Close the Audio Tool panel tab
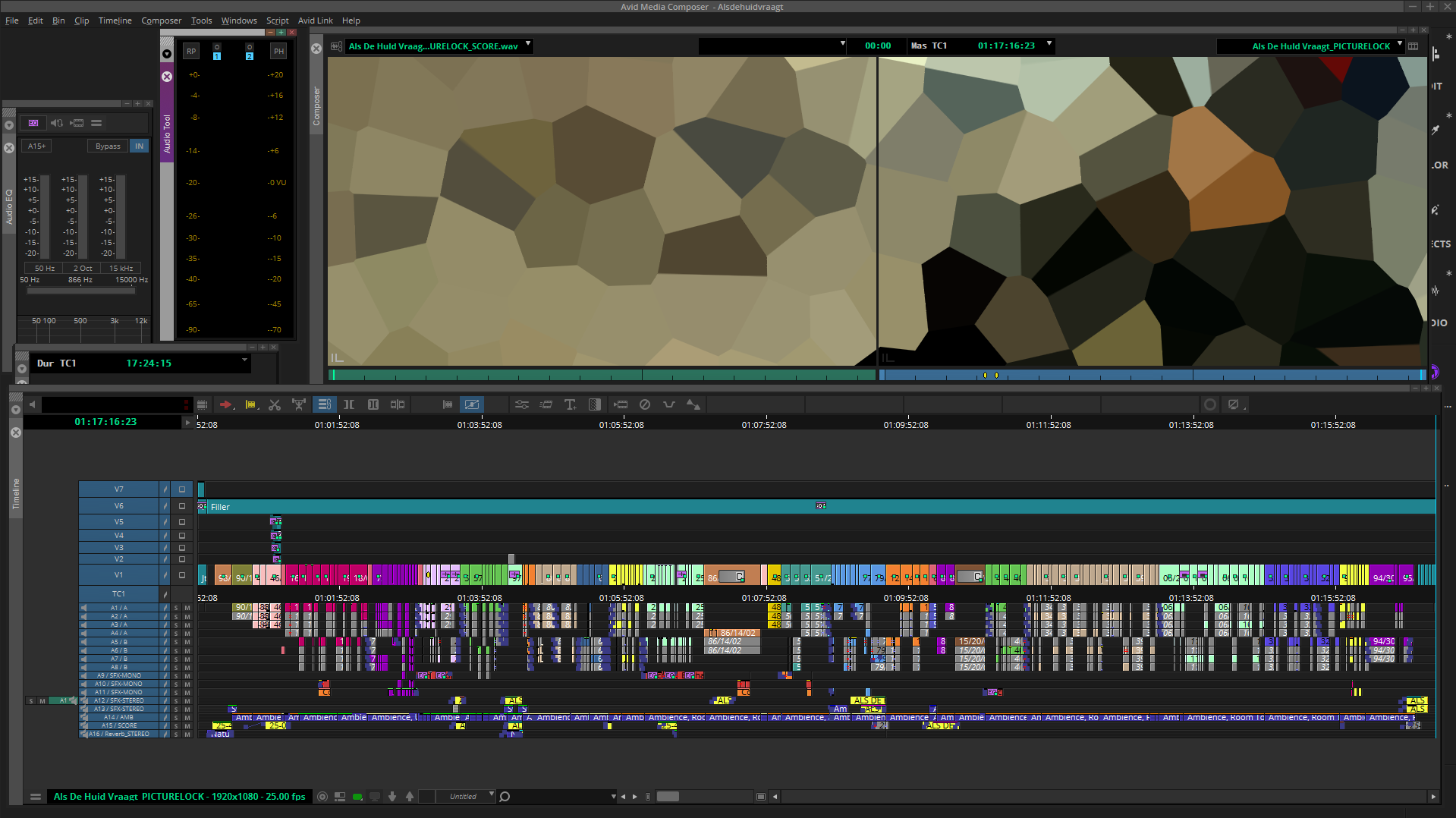The width and height of the screenshot is (1456, 818). (167, 77)
